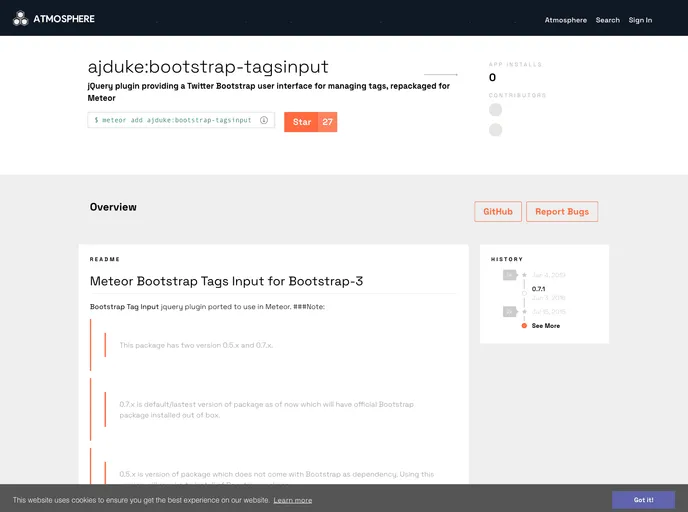Click the App Installs count 0

(x=492, y=78)
